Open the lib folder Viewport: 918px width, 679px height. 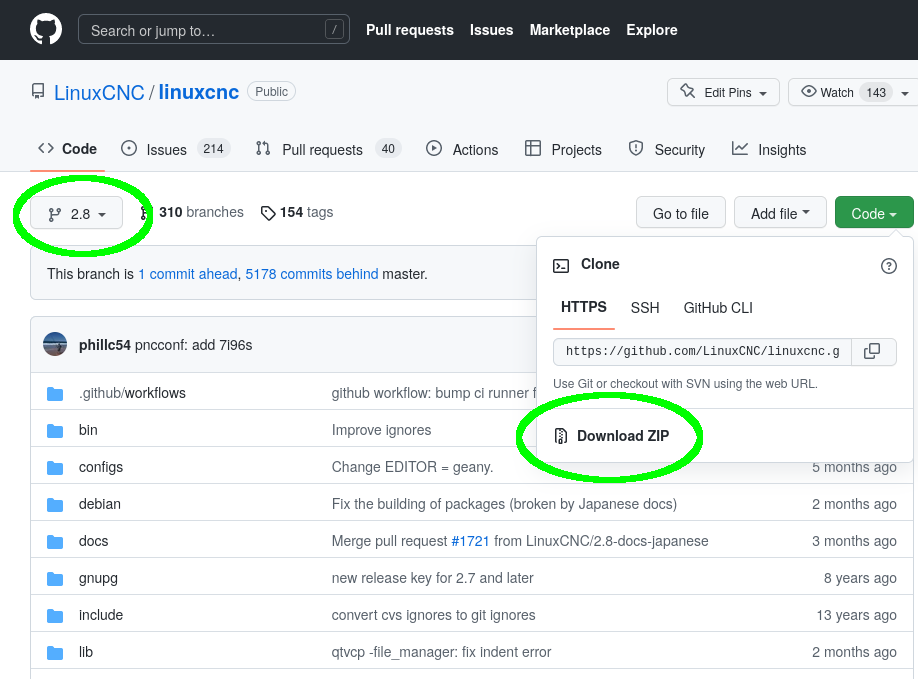coord(86,651)
